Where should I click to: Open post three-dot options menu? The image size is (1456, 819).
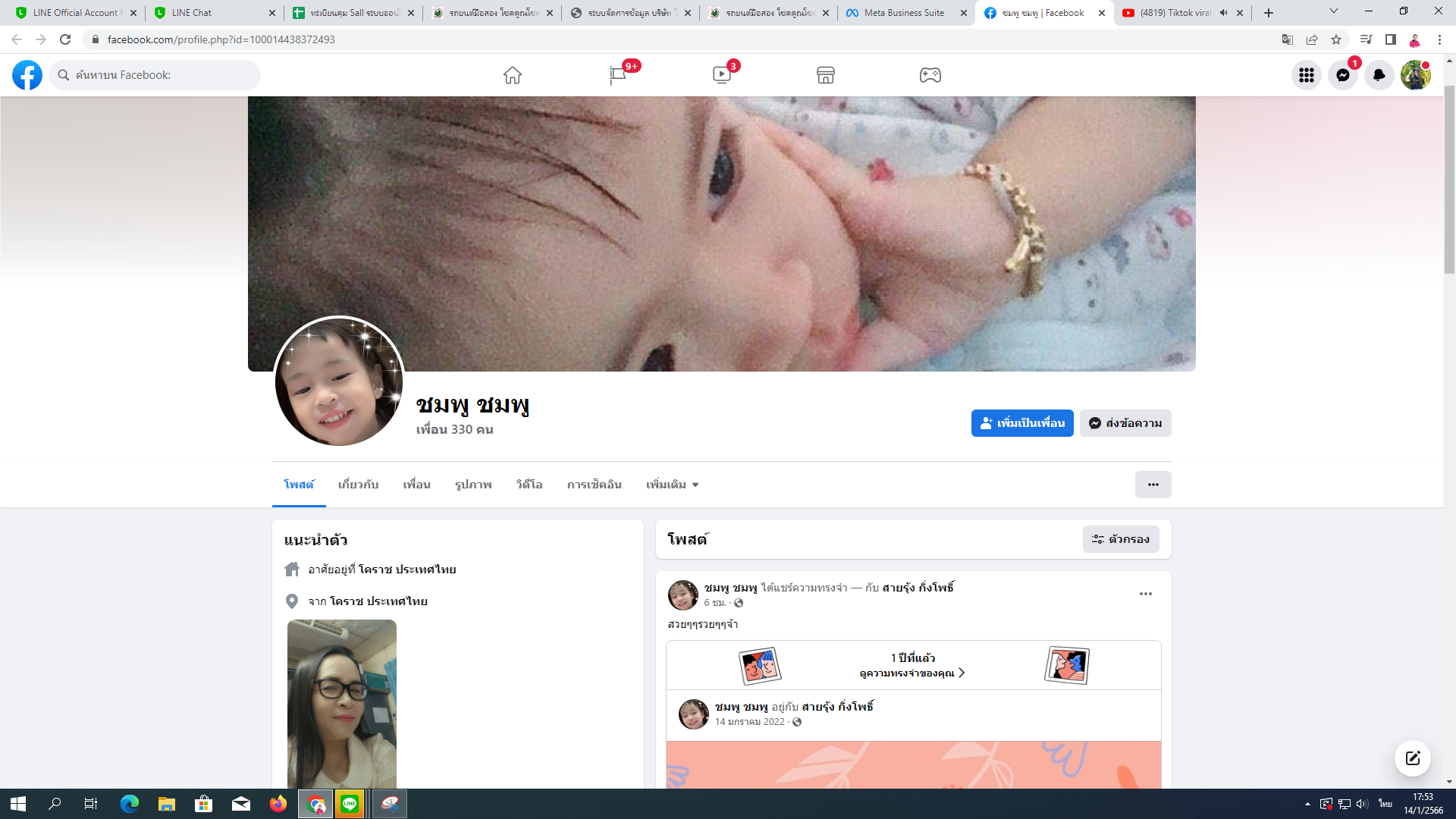(x=1145, y=594)
